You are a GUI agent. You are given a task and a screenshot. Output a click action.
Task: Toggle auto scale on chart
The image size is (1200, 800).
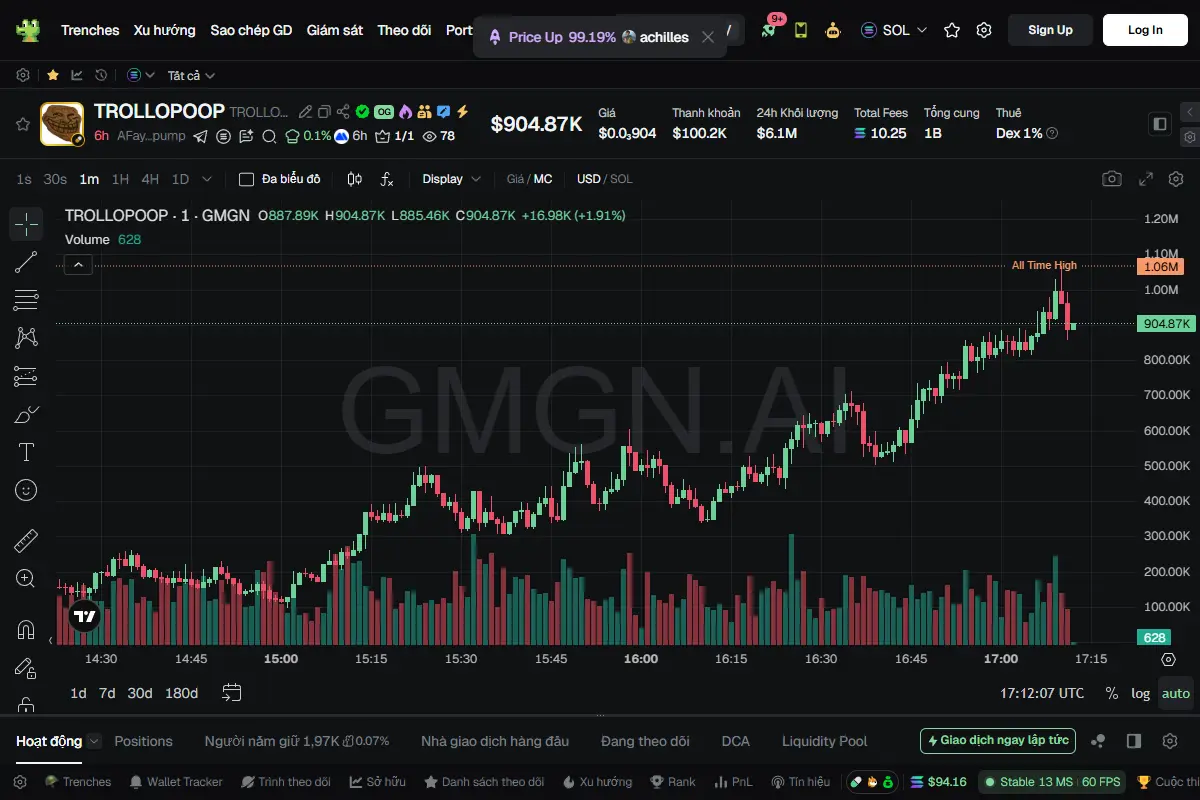pyautogui.click(x=1176, y=693)
